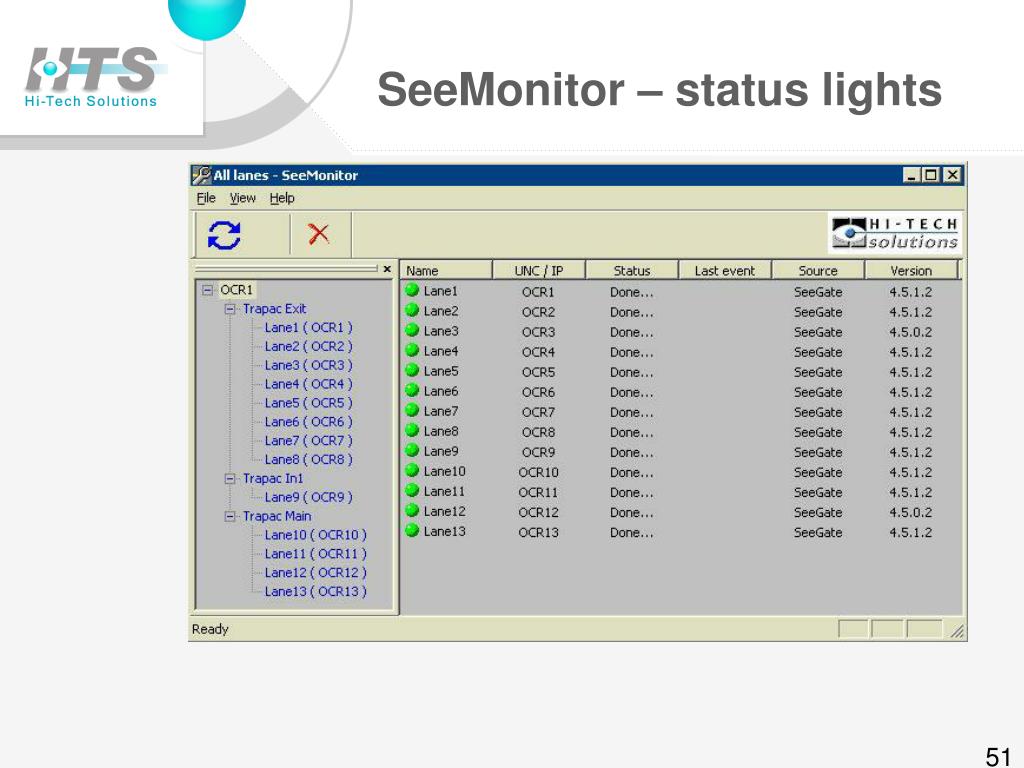The width and height of the screenshot is (1024, 768).
Task: Click the green status light for Lane1
Action: (x=412, y=290)
